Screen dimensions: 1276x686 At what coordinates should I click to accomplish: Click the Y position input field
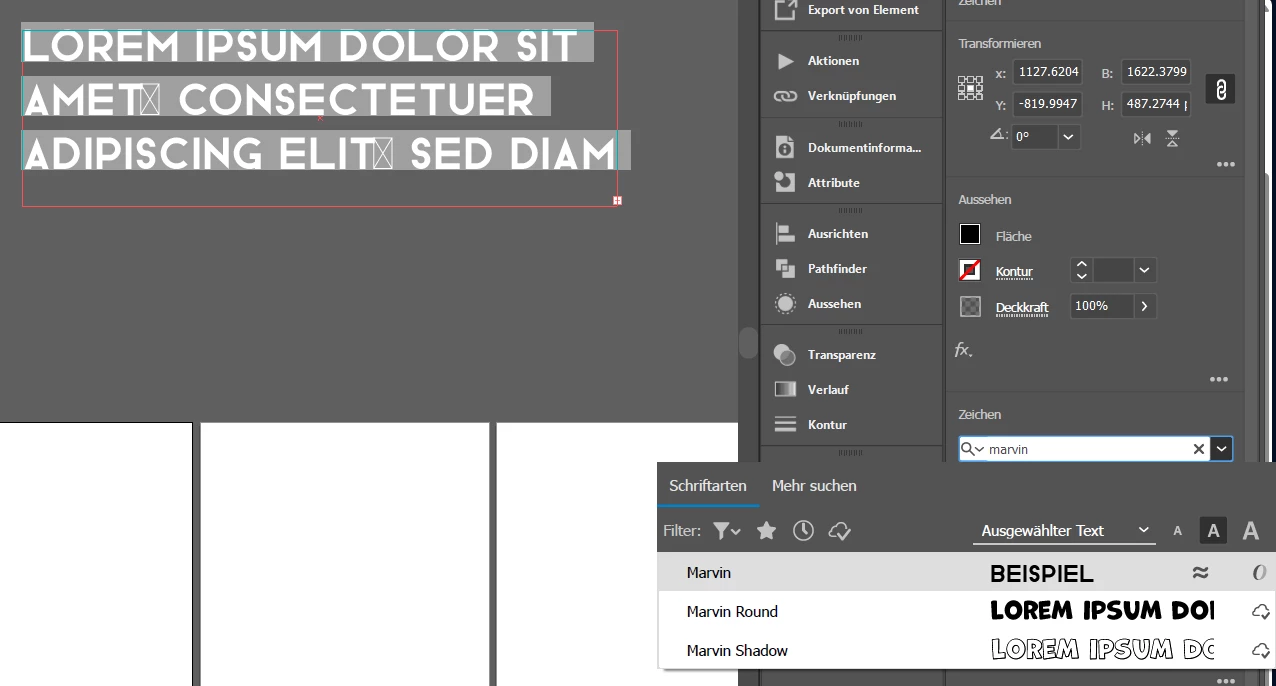[x=1047, y=104]
